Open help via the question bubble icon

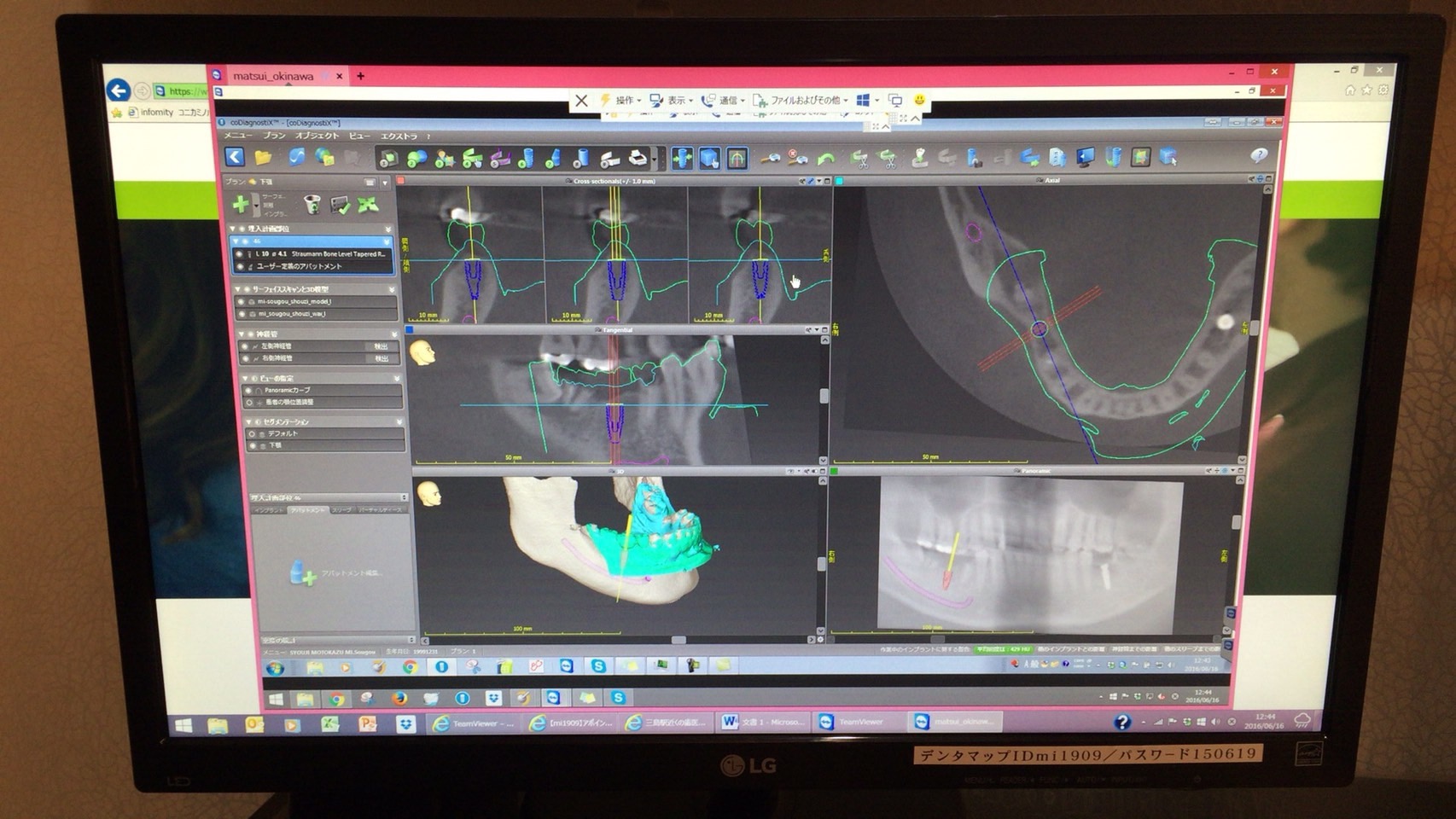tap(1259, 155)
